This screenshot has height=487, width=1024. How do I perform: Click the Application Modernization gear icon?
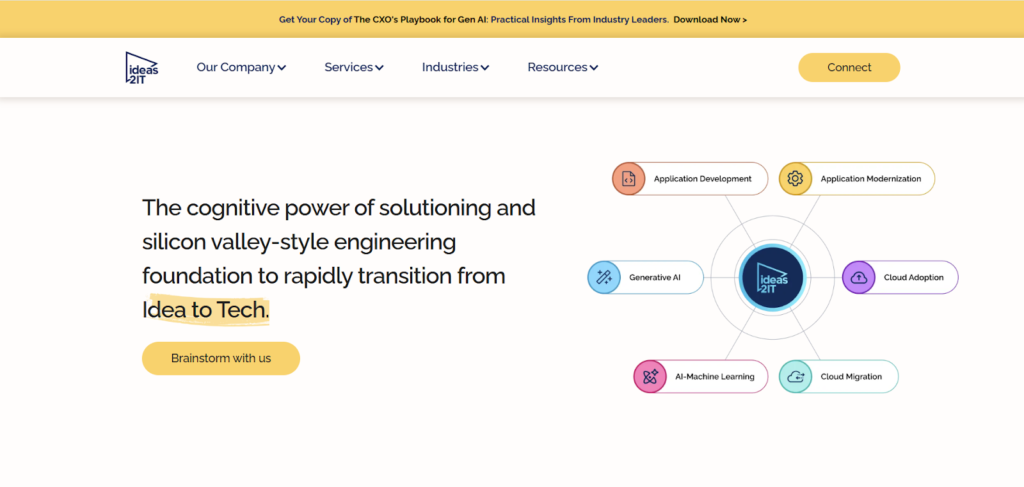point(795,179)
